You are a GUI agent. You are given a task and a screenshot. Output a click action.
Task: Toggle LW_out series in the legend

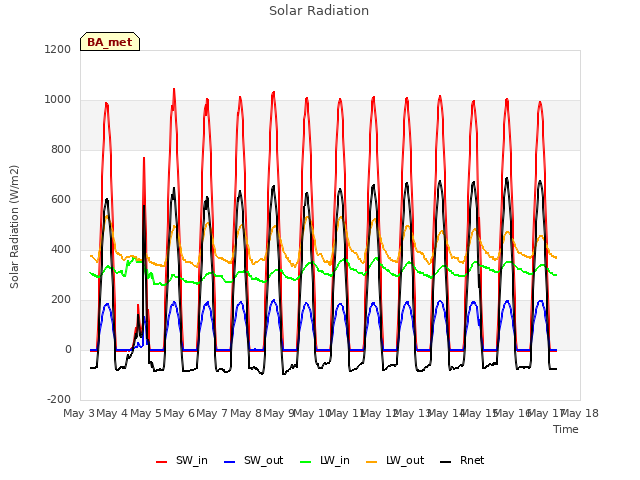pyautogui.click(x=395, y=460)
